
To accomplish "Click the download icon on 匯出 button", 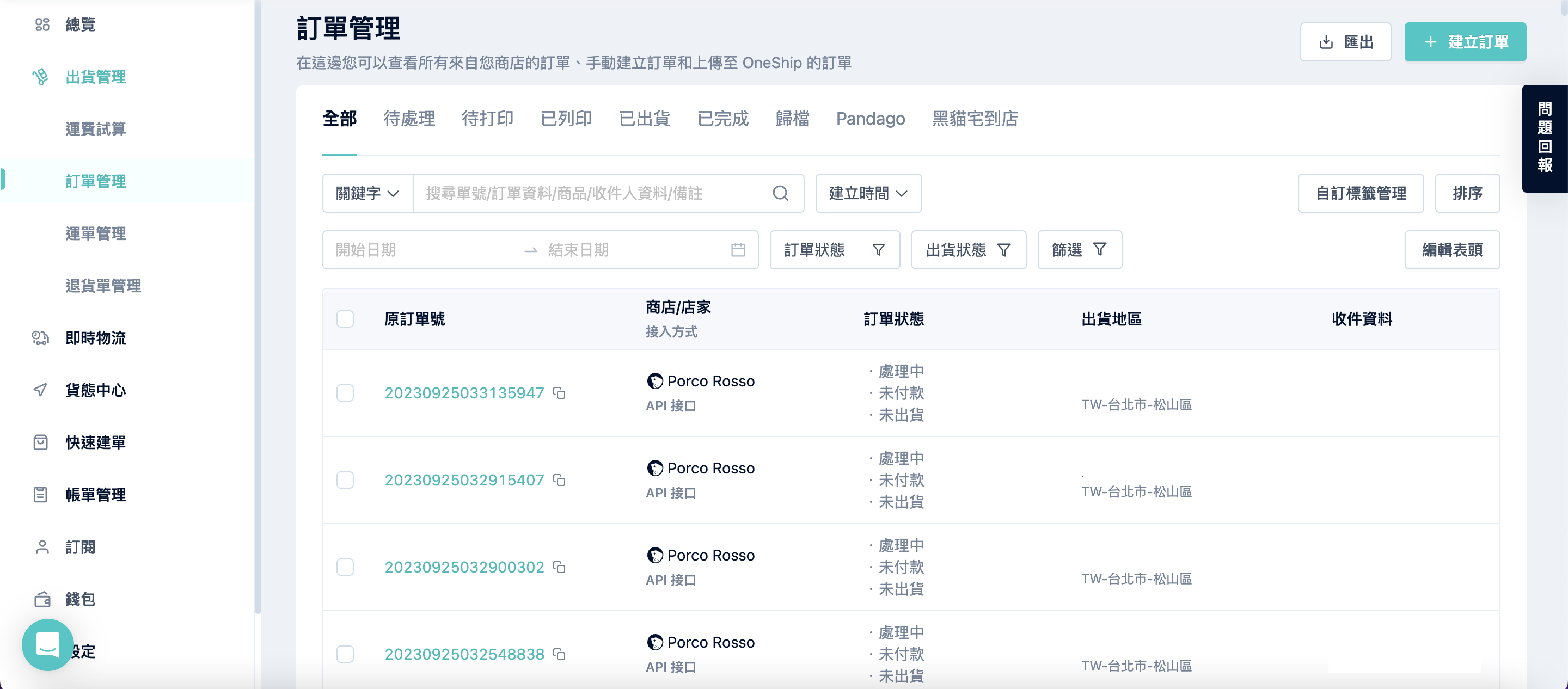I will [x=1326, y=42].
